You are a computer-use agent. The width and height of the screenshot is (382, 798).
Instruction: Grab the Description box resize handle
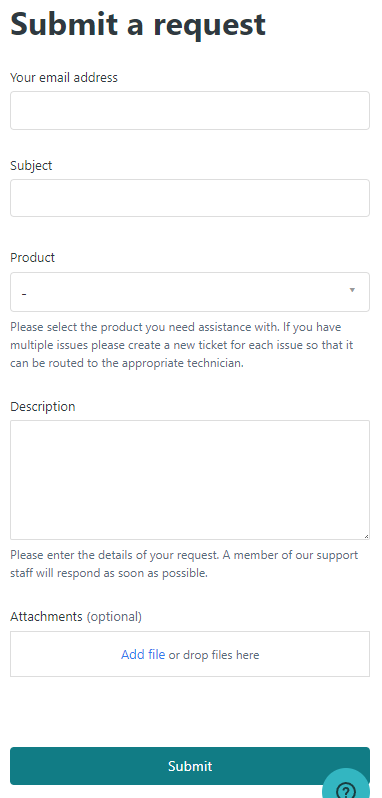pos(366,536)
